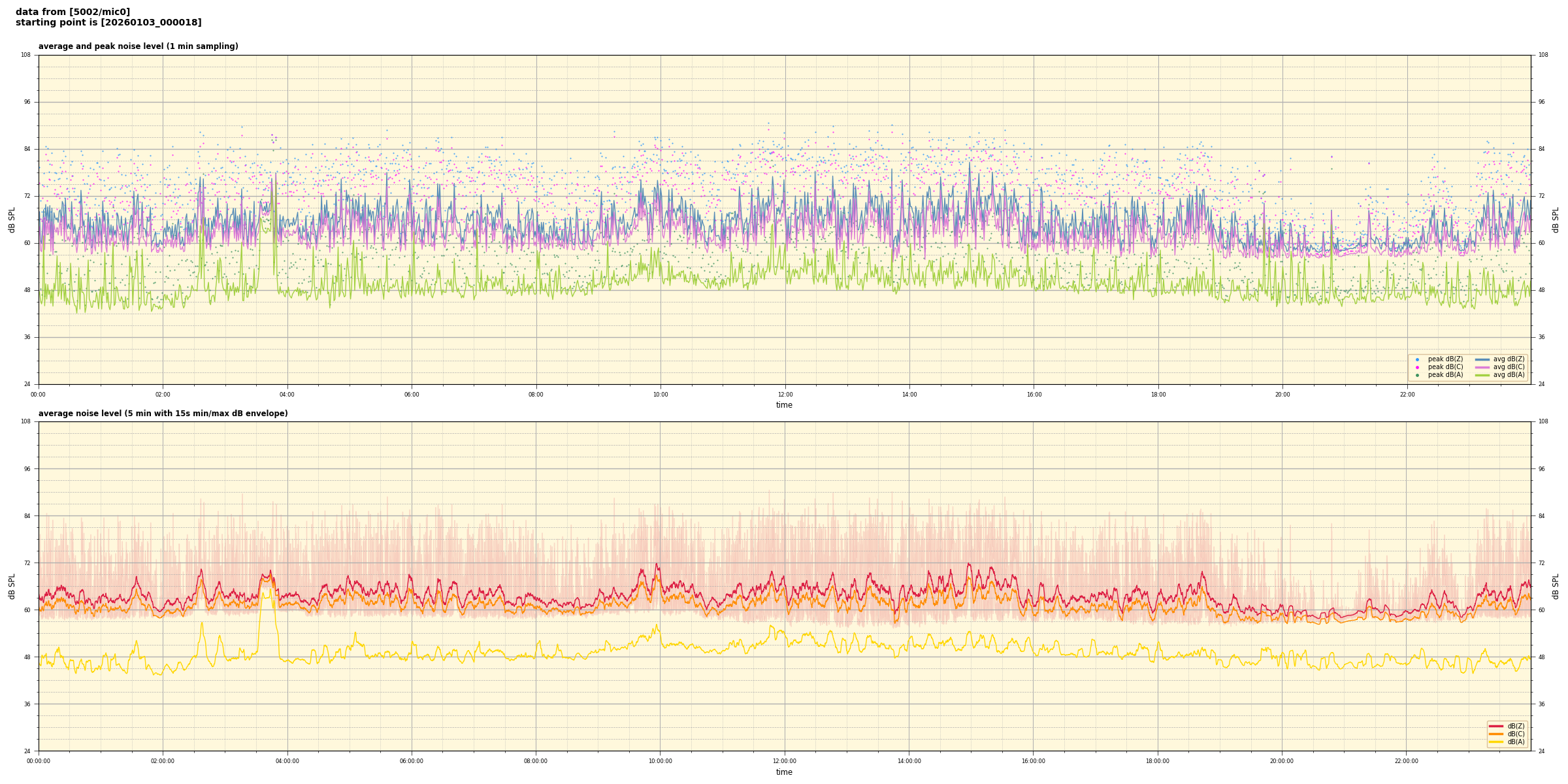Click the left 'dB SPL' label of bottom chart

[12, 586]
